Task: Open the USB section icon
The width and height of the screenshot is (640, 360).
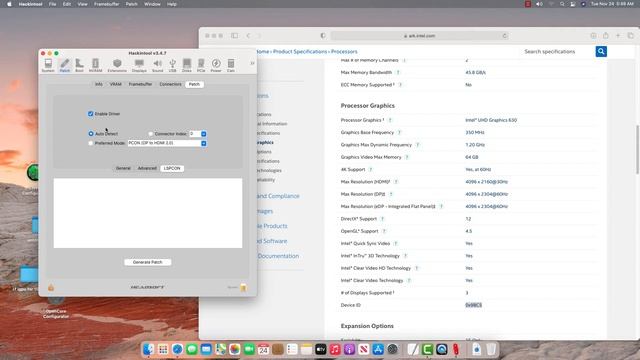Action: click(173, 65)
